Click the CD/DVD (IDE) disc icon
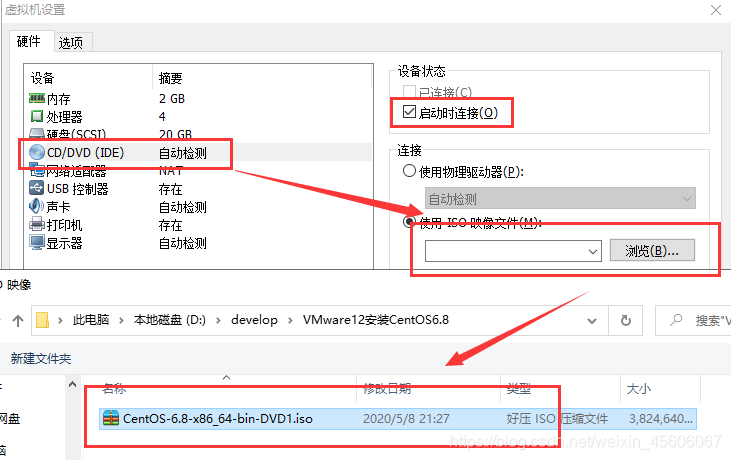Image resolution: width=731 pixels, height=460 pixels. (x=37, y=152)
